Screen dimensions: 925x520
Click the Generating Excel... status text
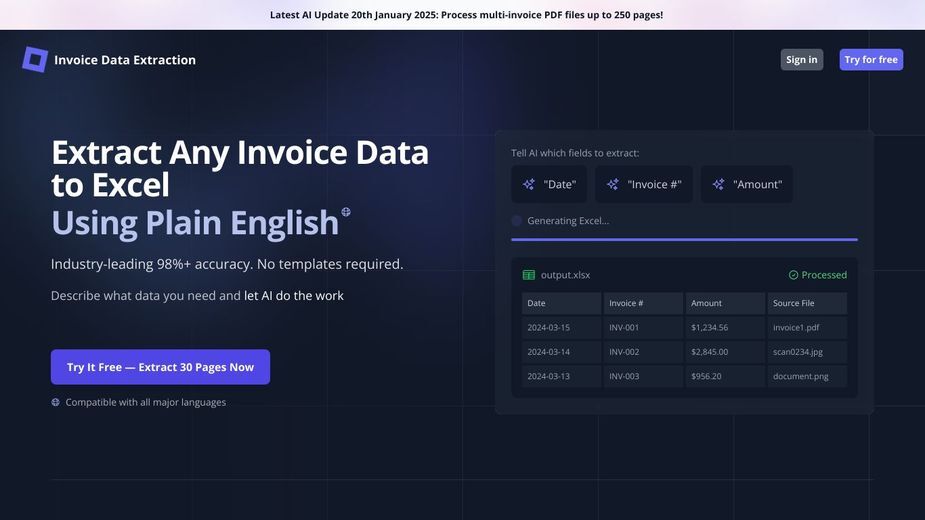tap(568, 221)
